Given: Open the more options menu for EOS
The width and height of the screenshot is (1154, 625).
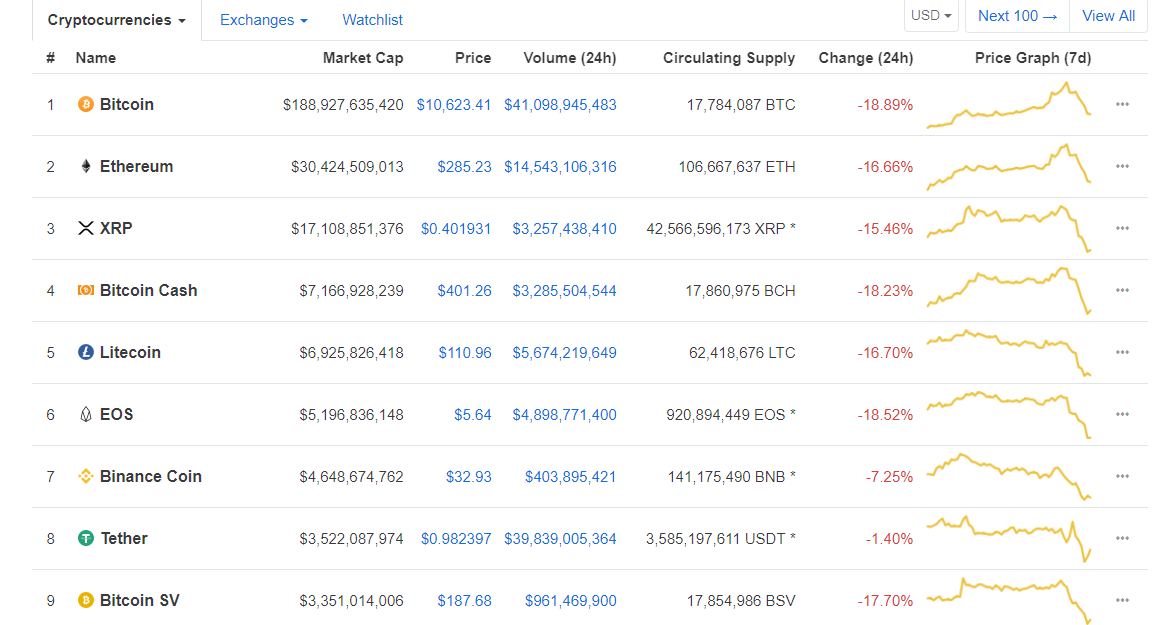Looking at the screenshot, I should coord(1122,414).
